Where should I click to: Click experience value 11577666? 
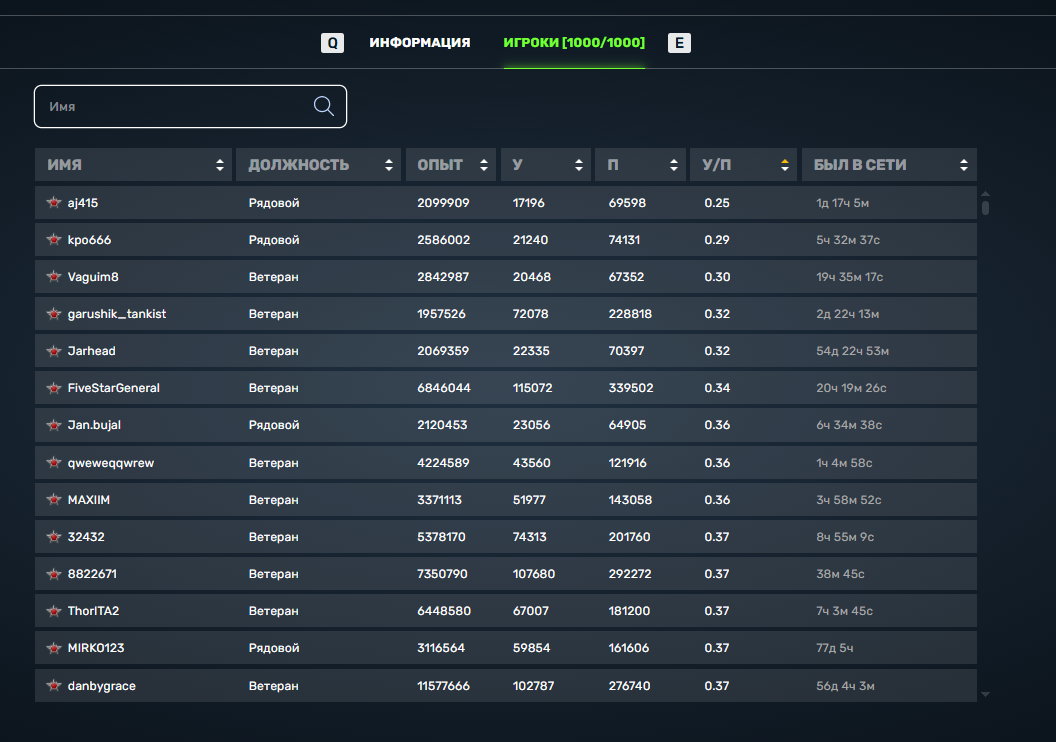coord(443,685)
